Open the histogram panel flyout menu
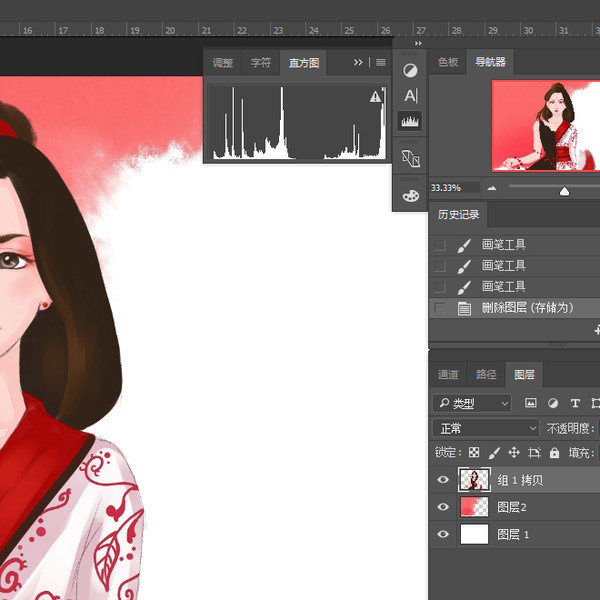Viewport: 600px width, 600px height. click(x=381, y=62)
